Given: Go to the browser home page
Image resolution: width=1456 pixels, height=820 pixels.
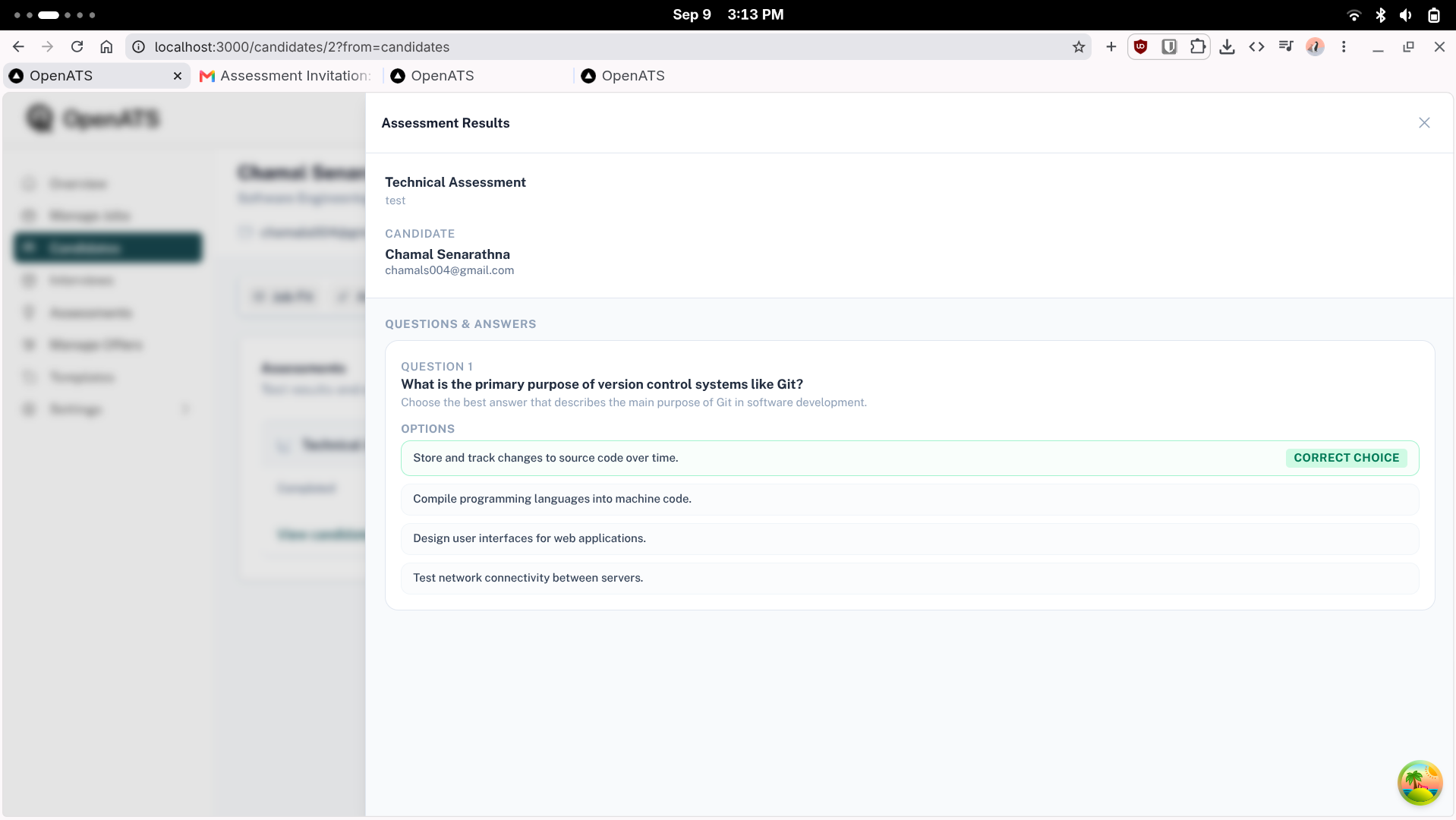Looking at the screenshot, I should point(106,47).
